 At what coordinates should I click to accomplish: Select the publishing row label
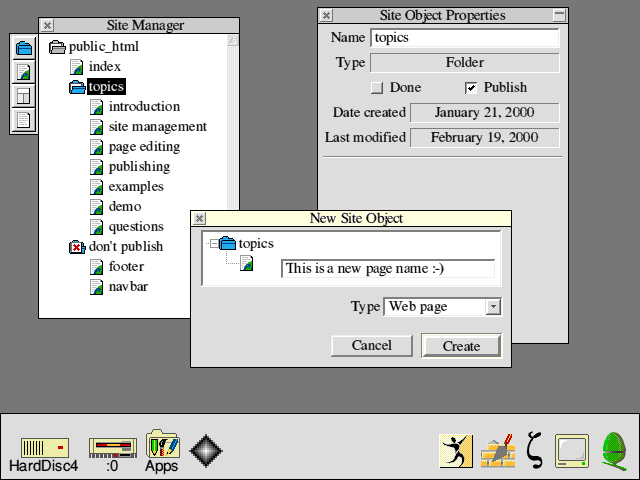pos(140,167)
